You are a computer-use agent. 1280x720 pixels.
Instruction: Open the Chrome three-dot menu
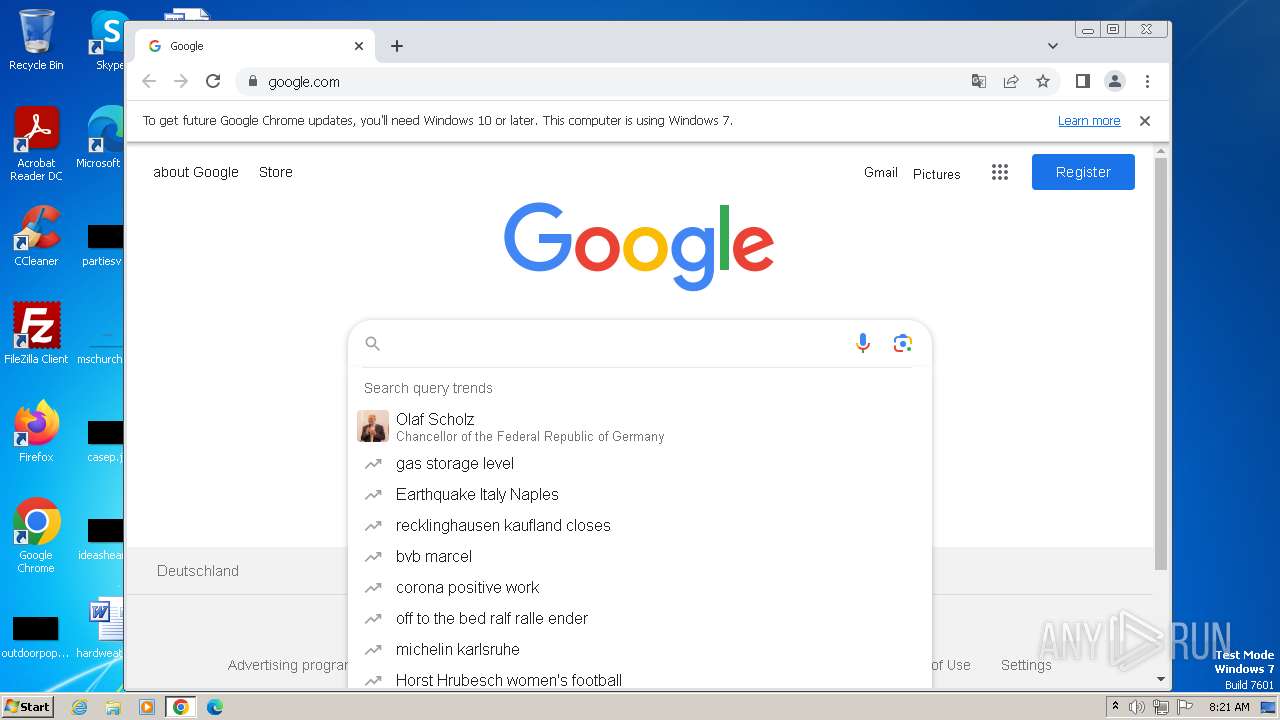coord(1147,82)
